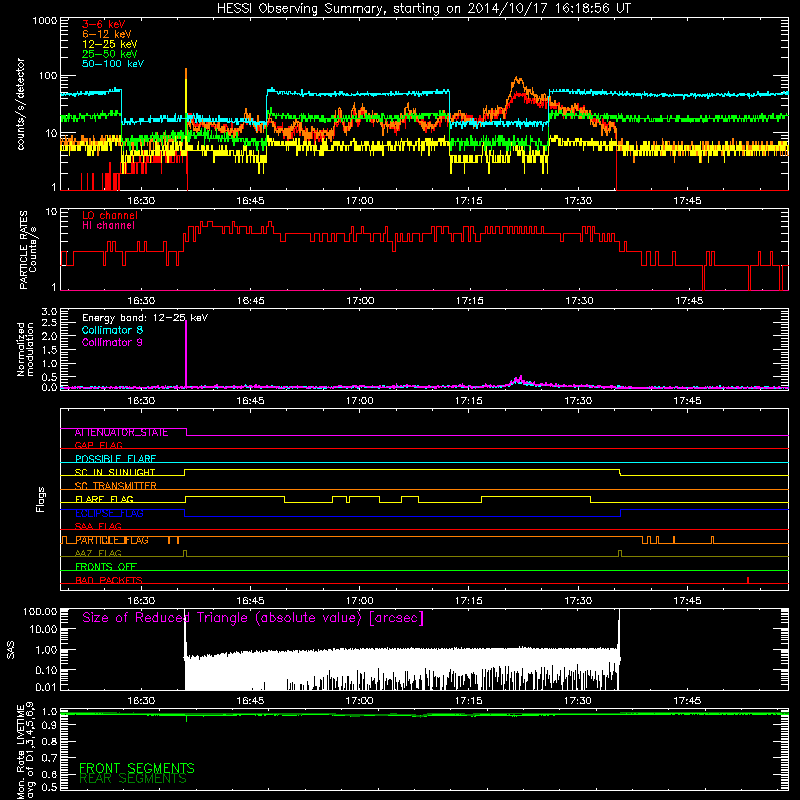The image size is (800, 800).
Task: Select the Collimator 9 legend label
Action: tap(112, 342)
